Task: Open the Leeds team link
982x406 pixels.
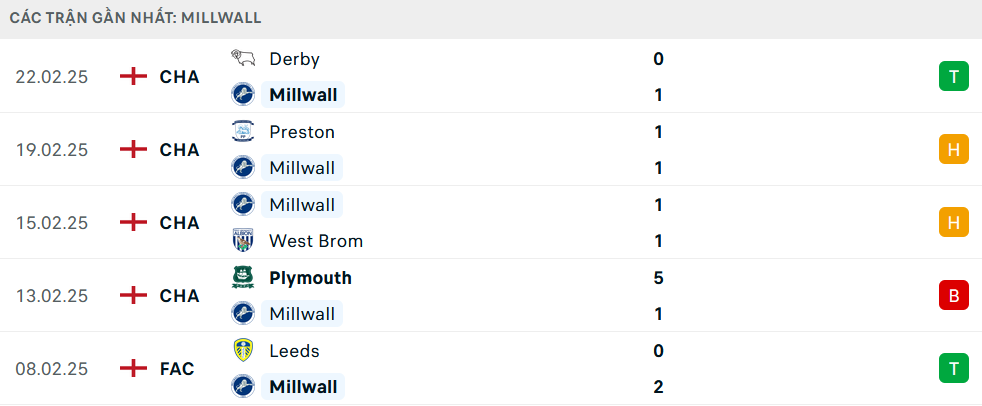Action: 294,351
